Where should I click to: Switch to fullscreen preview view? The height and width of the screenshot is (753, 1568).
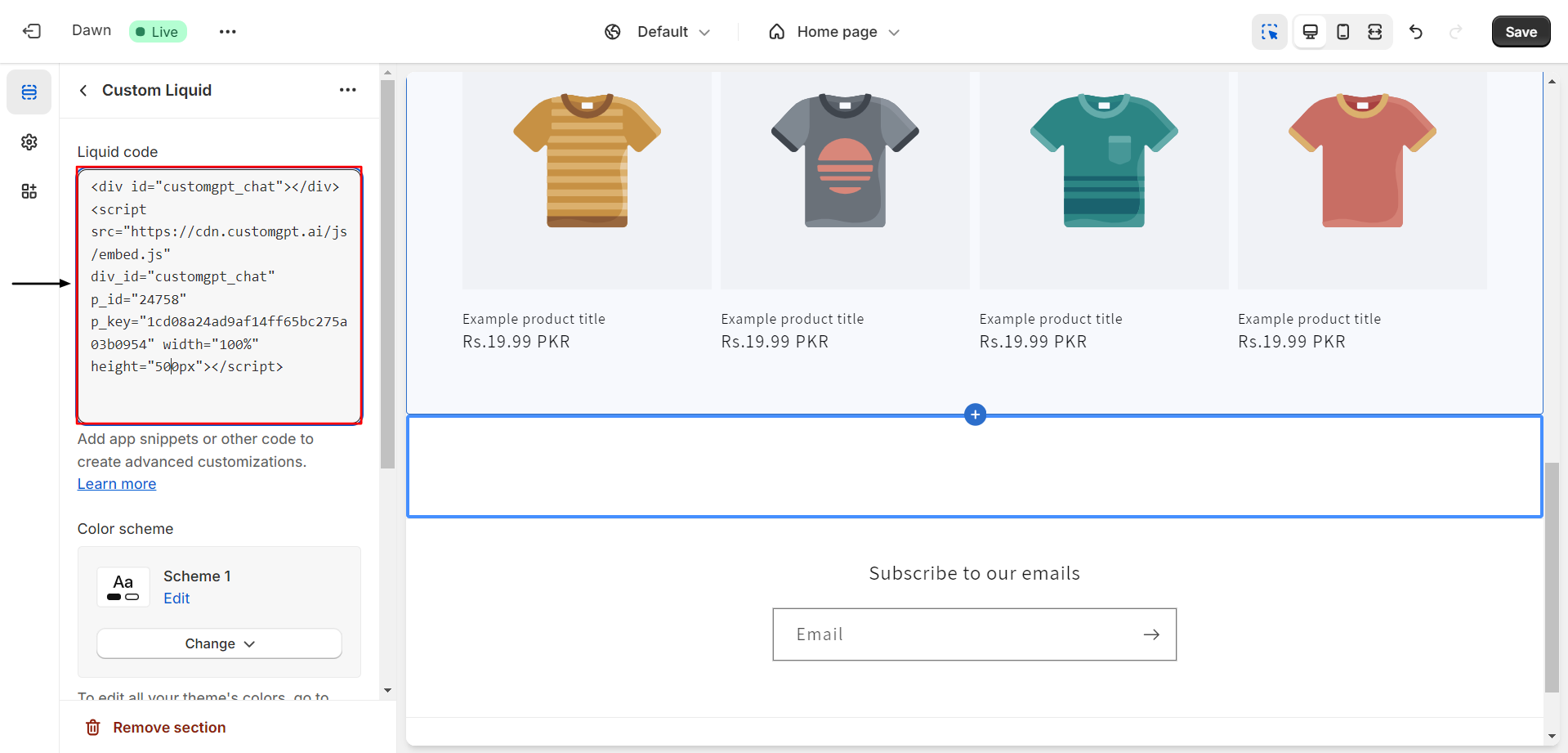coord(1375,32)
